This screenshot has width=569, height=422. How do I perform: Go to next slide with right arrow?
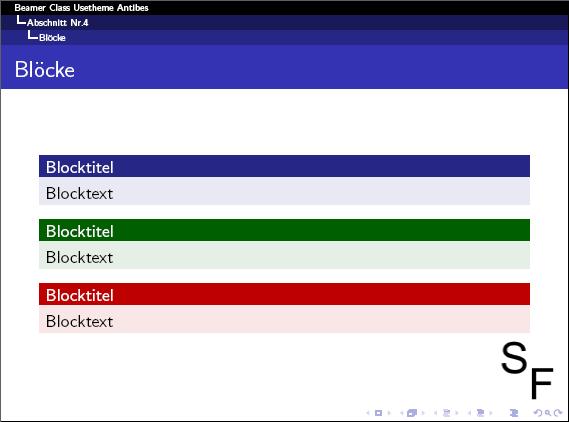[389, 413]
